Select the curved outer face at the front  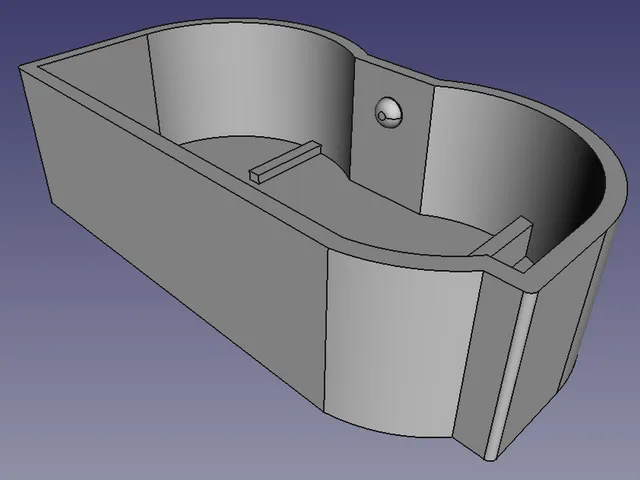point(398,347)
